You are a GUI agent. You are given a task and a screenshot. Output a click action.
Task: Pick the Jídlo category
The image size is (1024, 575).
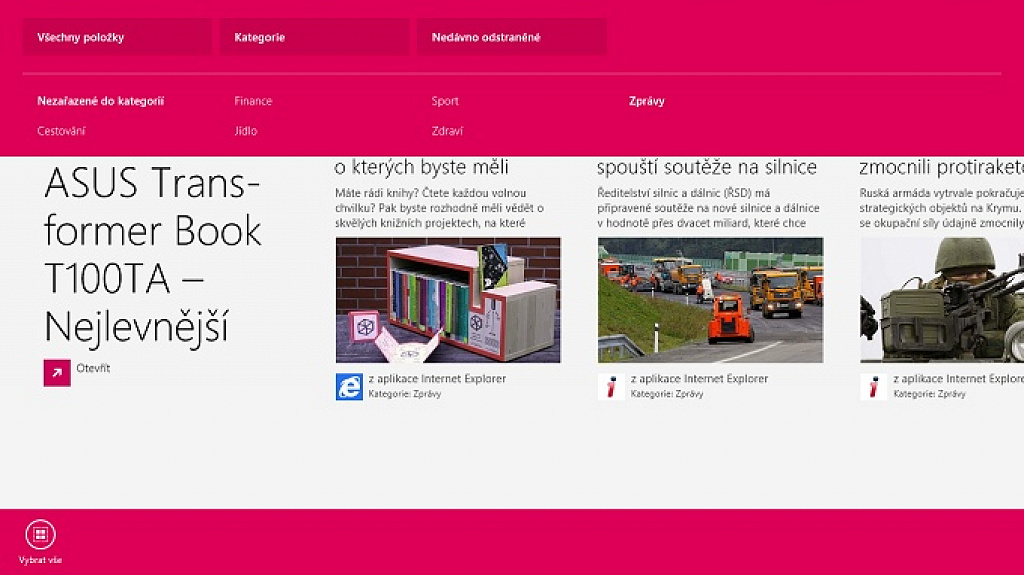tap(246, 131)
